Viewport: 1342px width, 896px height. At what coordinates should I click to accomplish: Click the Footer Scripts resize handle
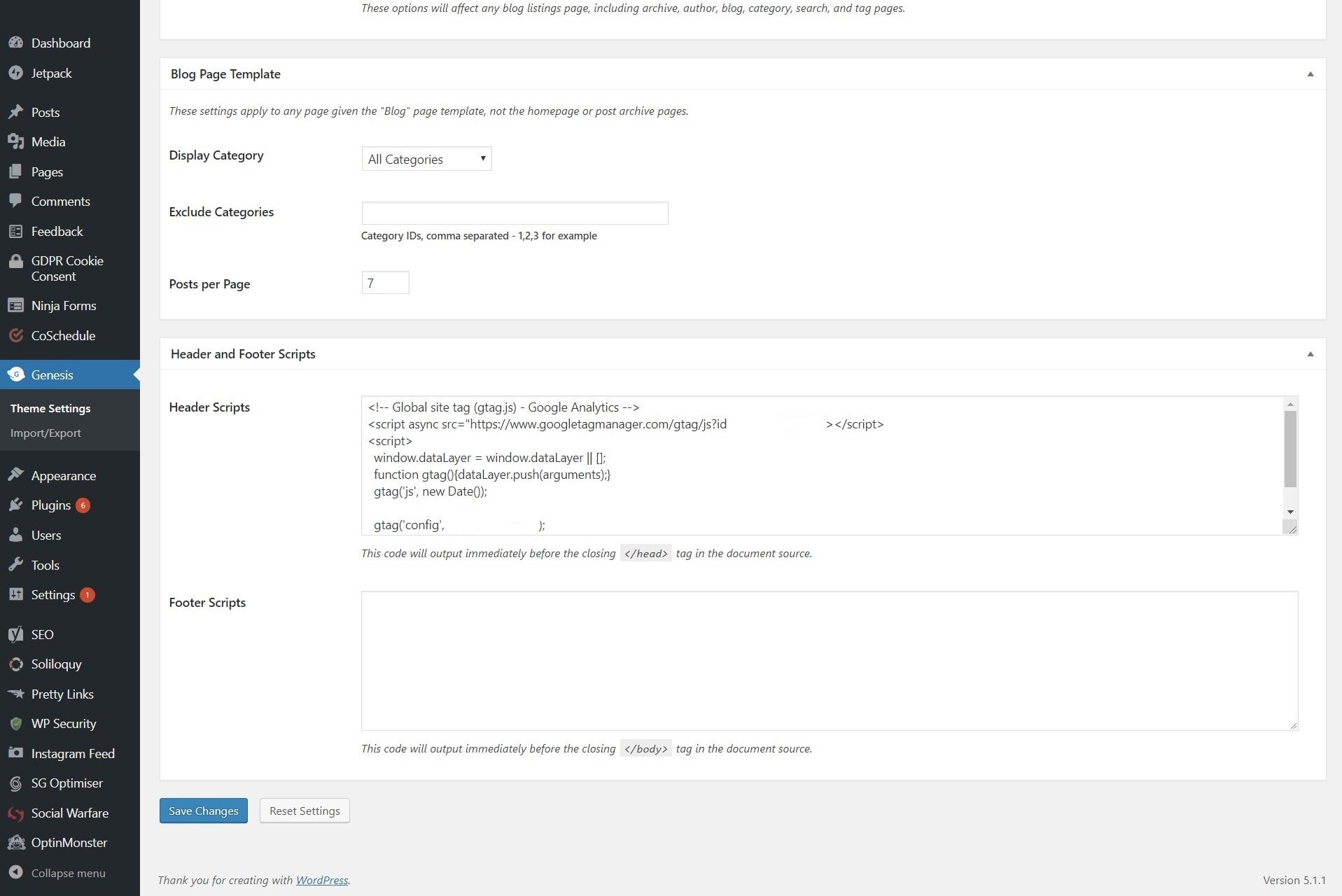click(1292, 724)
